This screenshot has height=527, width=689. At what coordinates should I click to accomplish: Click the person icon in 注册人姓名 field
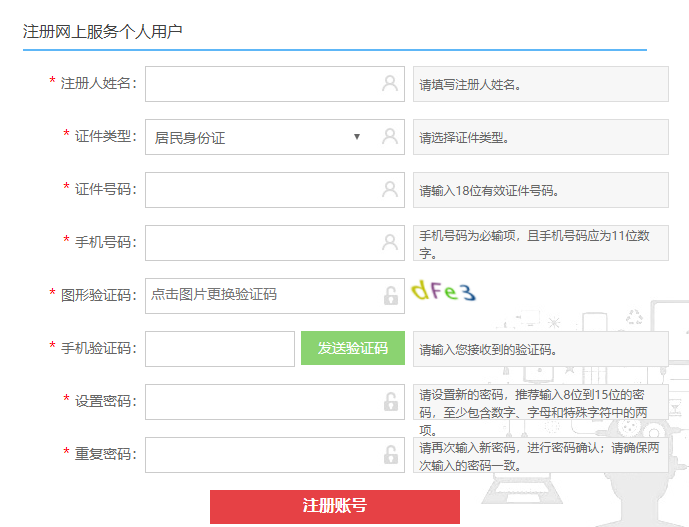point(390,84)
